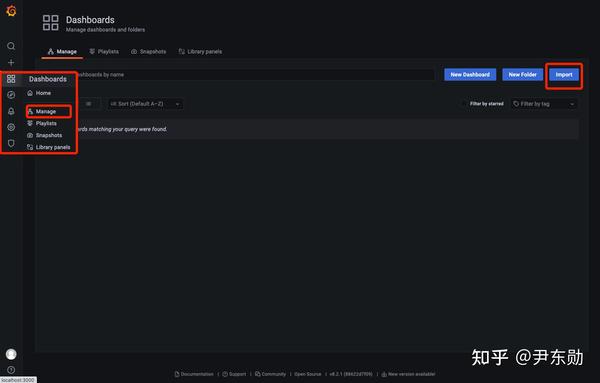
Task: Open the Alerting bell icon in the sidebar
Action: [x=11, y=111]
